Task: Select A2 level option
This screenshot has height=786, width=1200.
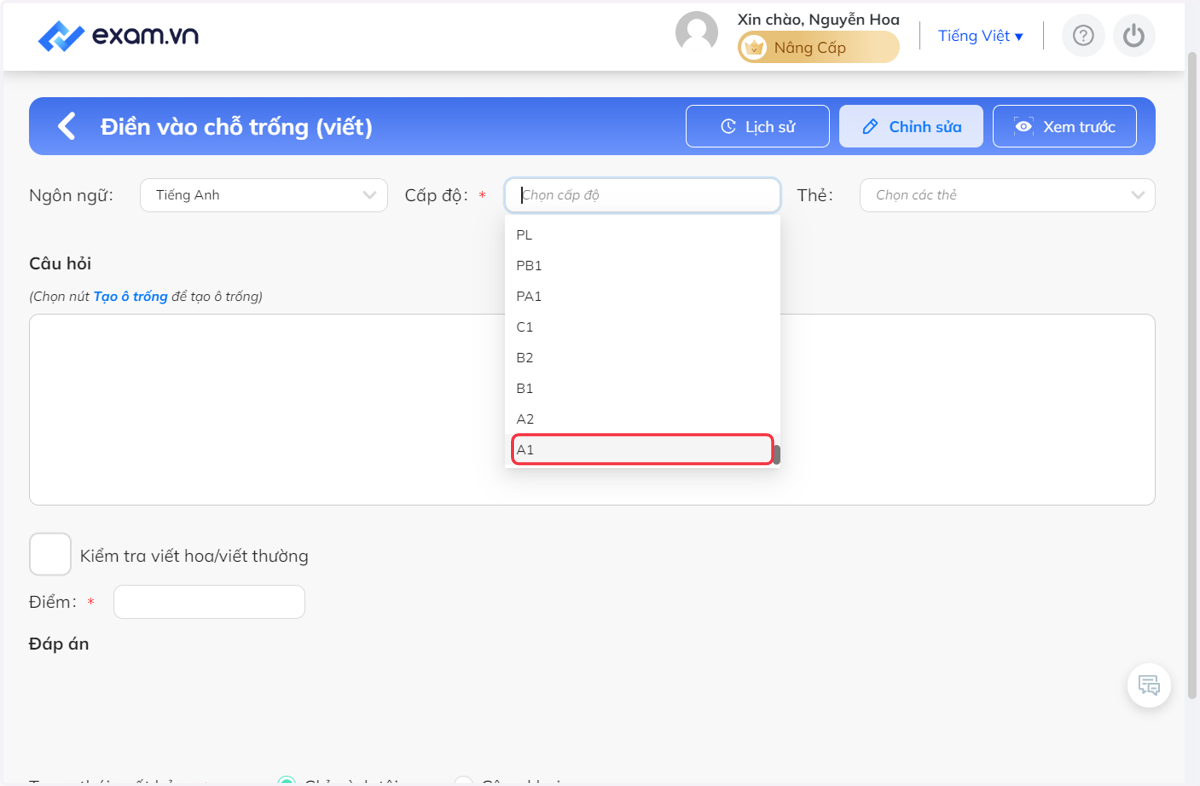Action: pos(642,419)
